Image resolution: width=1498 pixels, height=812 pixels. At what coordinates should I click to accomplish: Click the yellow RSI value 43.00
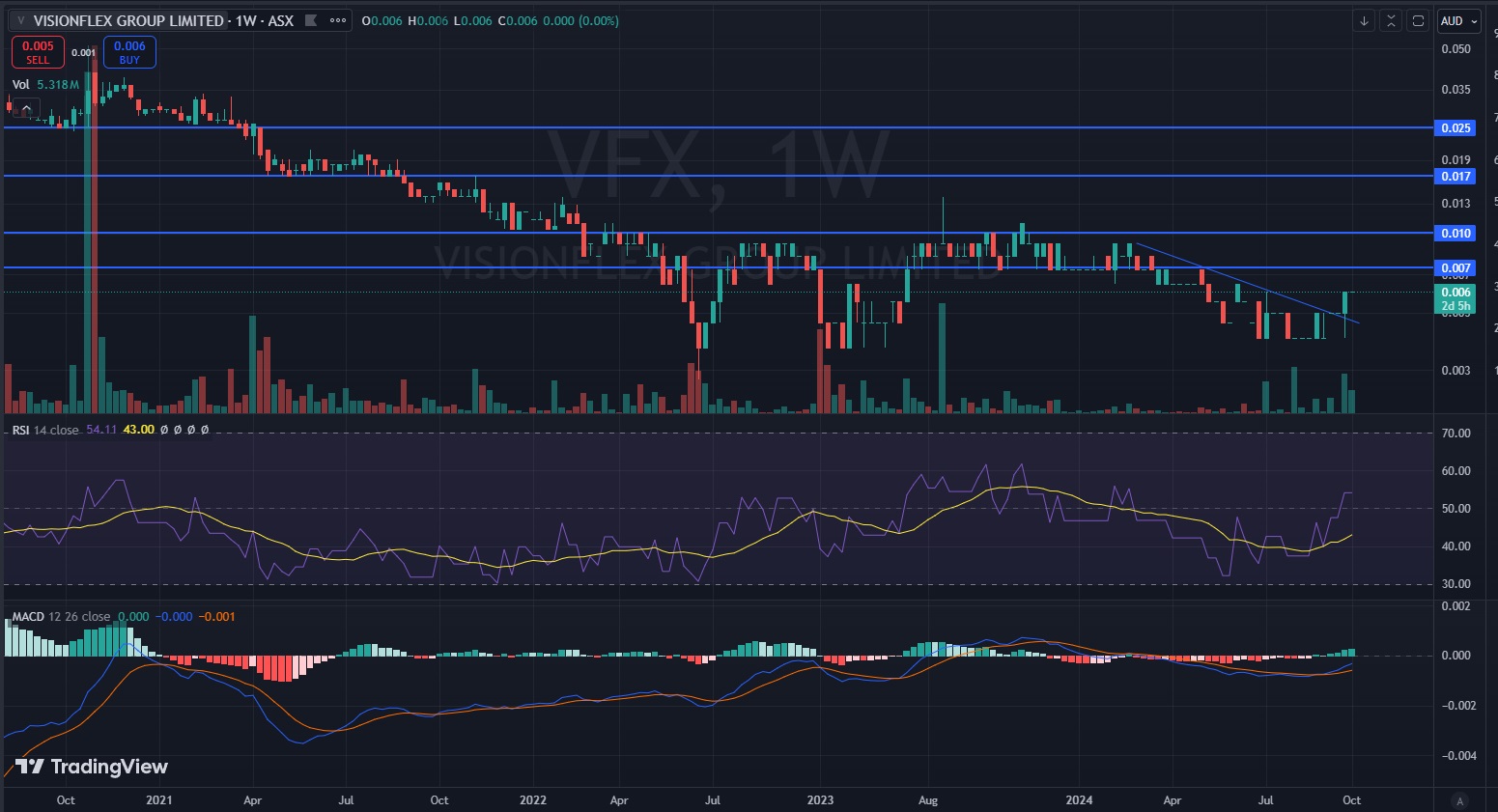(x=138, y=430)
